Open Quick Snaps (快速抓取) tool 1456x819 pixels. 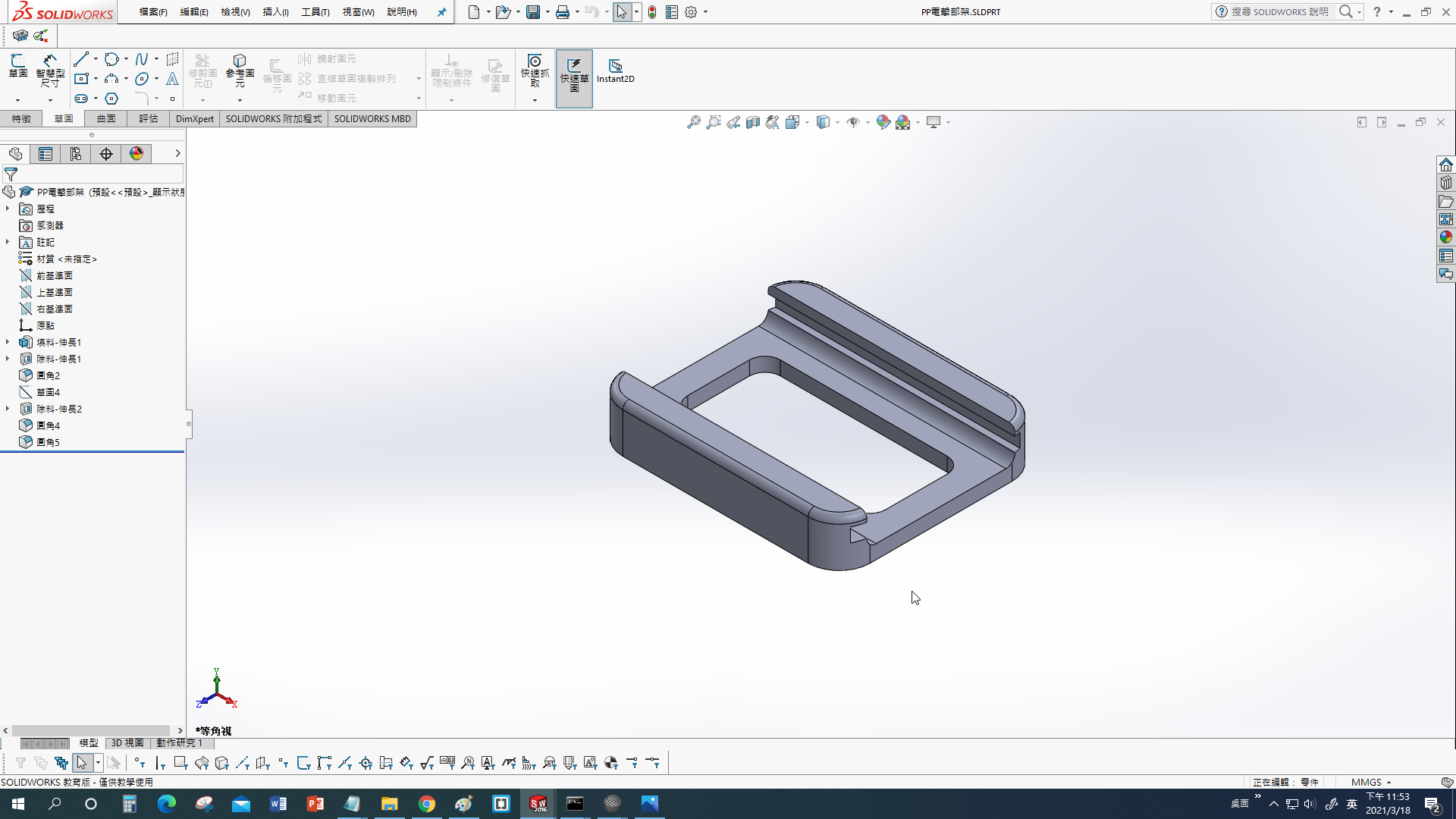[x=535, y=70]
